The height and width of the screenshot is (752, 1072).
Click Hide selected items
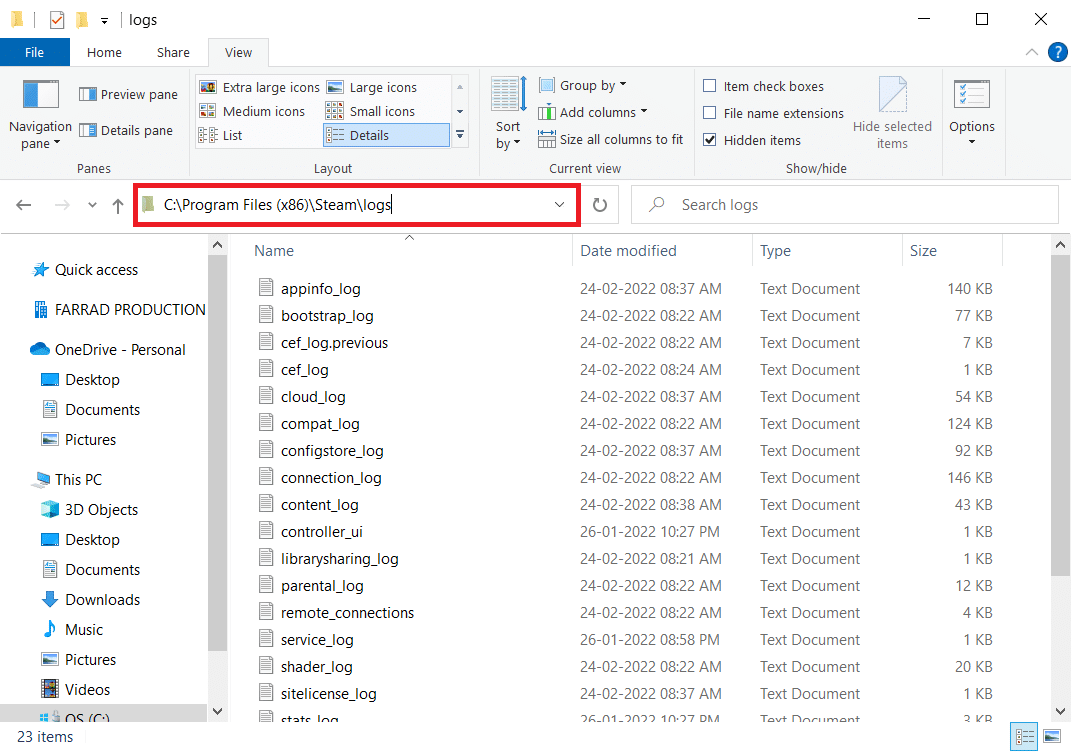click(x=892, y=114)
